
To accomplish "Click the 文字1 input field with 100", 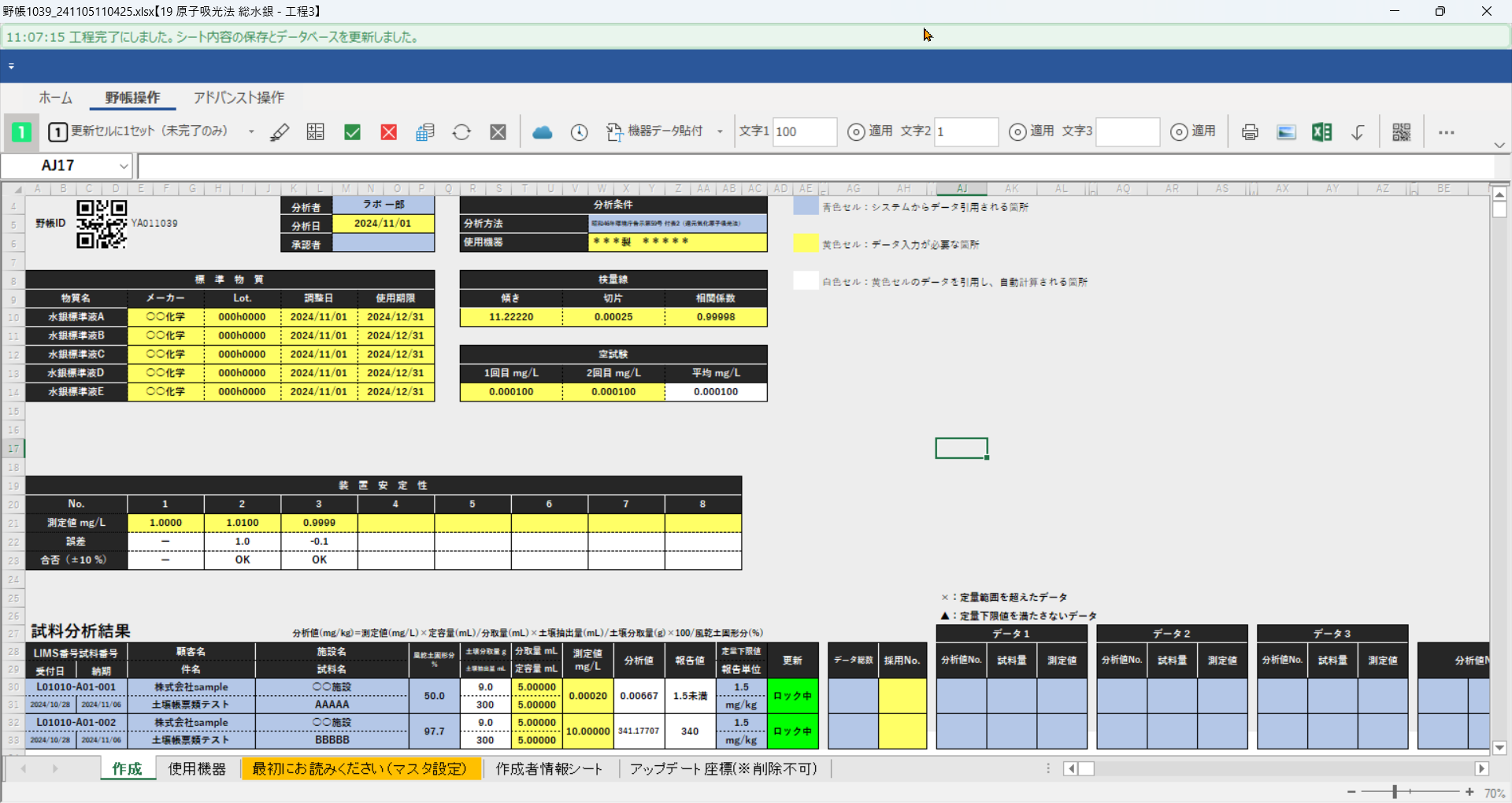I will pyautogui.click(x=804, y=131).
